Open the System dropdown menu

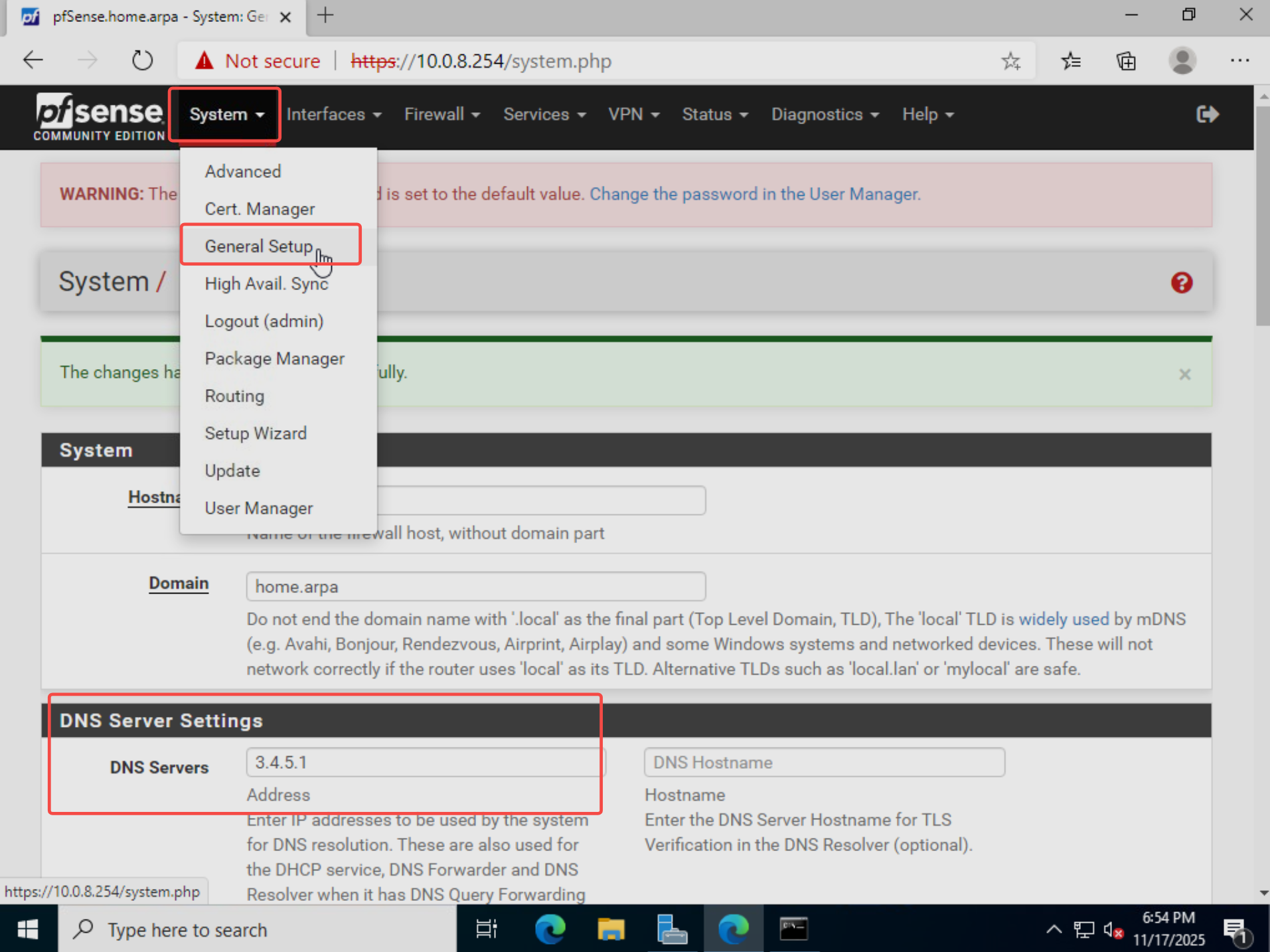[226, 114]
